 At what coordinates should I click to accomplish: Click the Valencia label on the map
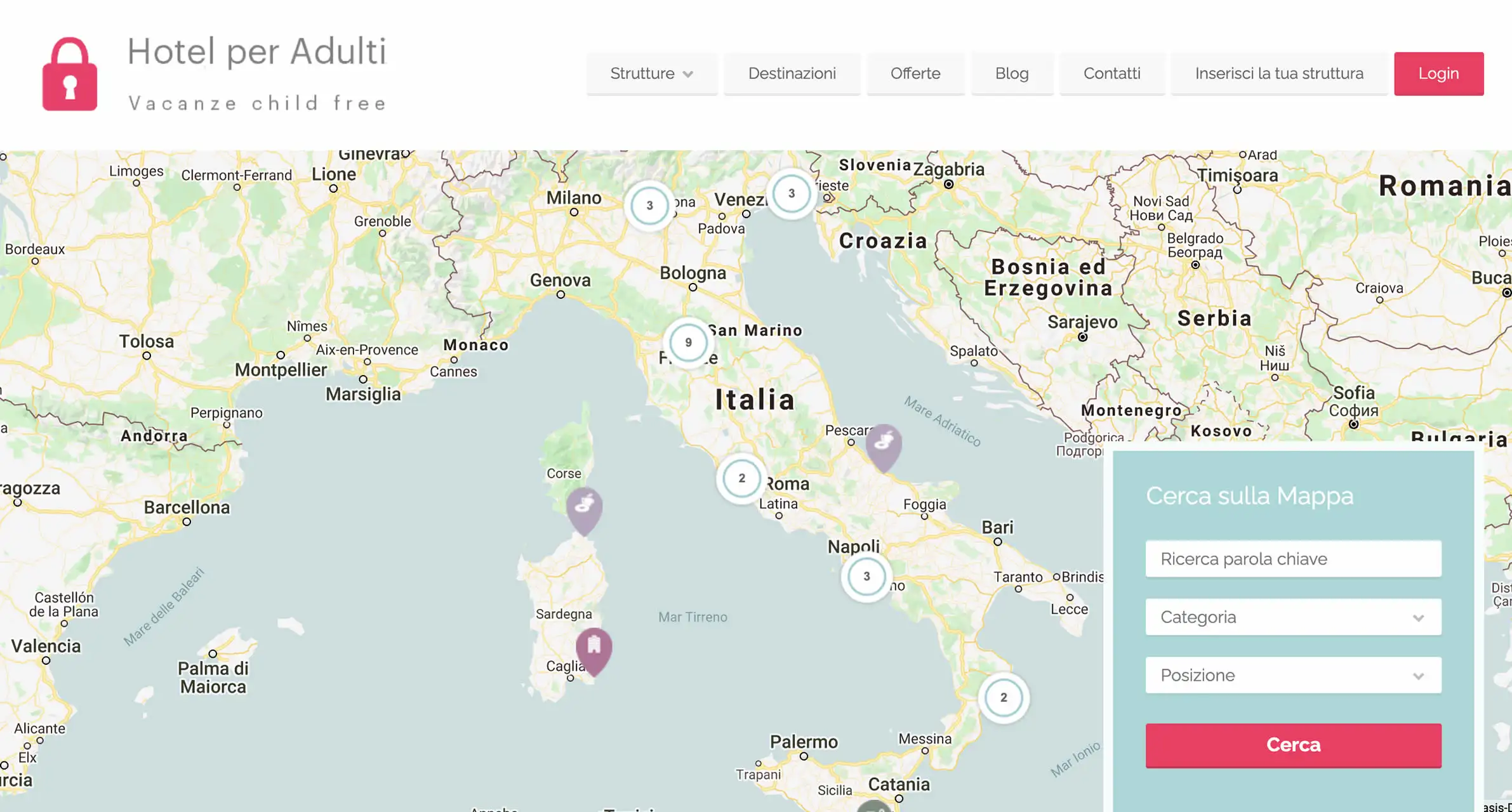(x=46, y=646)
